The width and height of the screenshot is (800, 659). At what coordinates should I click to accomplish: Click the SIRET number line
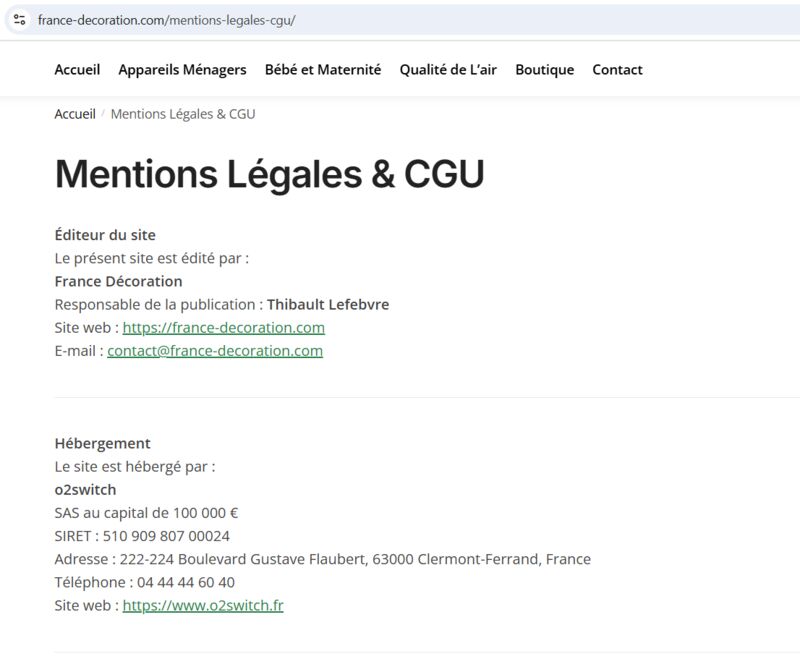[142, 536]
